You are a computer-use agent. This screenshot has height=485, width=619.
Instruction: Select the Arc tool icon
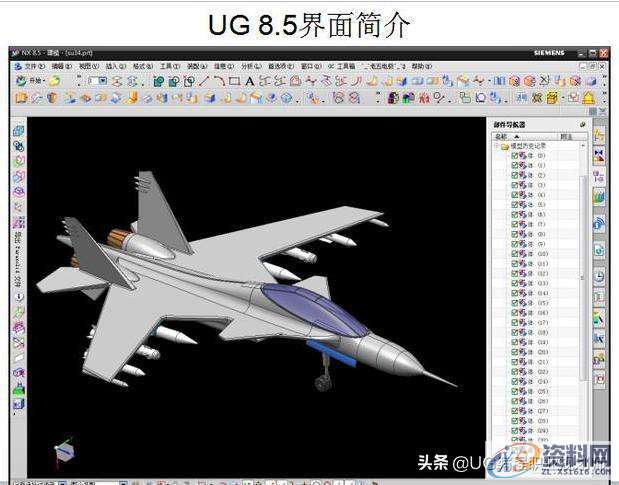(x=219, y=81)
